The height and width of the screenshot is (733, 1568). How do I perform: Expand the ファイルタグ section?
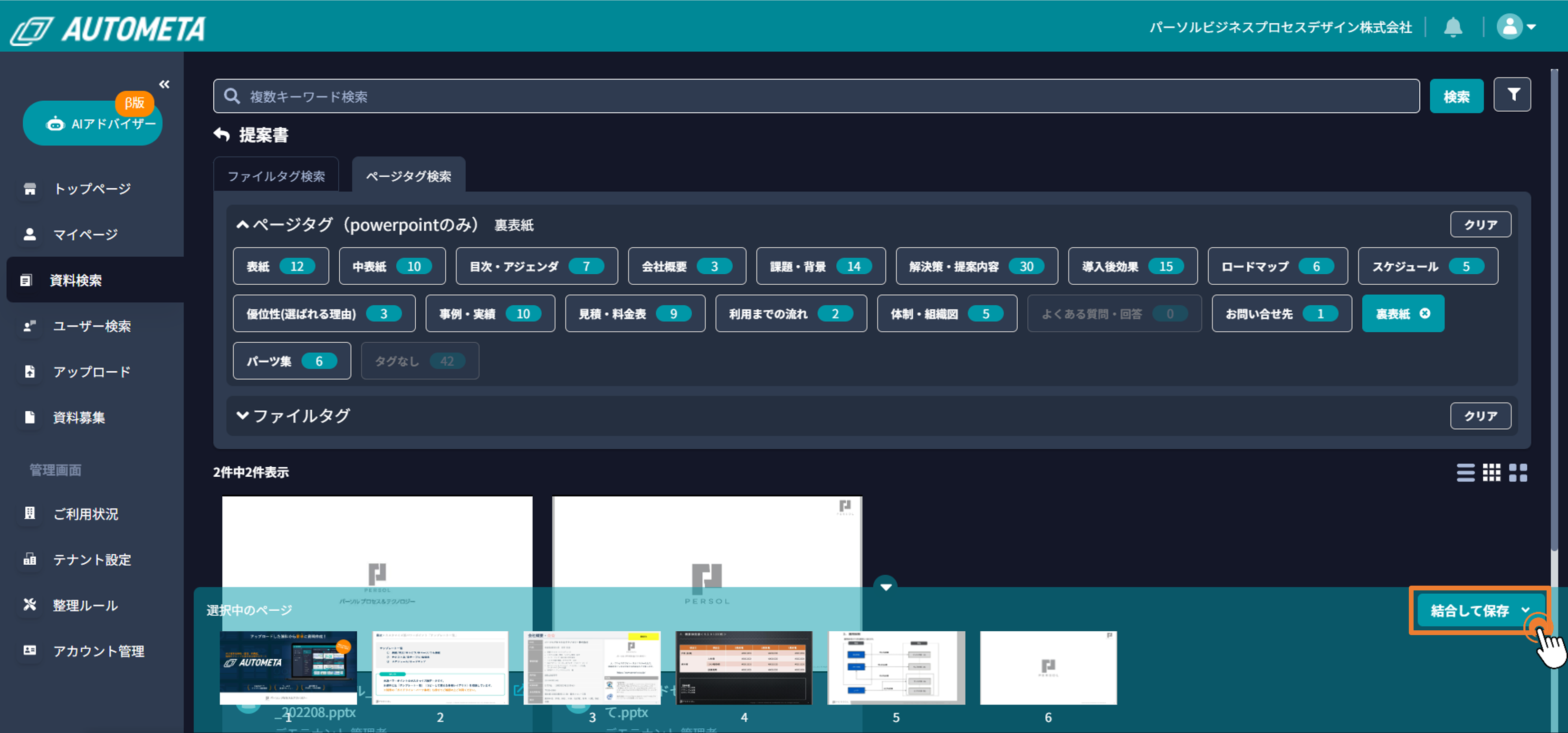tap(242, 416)
